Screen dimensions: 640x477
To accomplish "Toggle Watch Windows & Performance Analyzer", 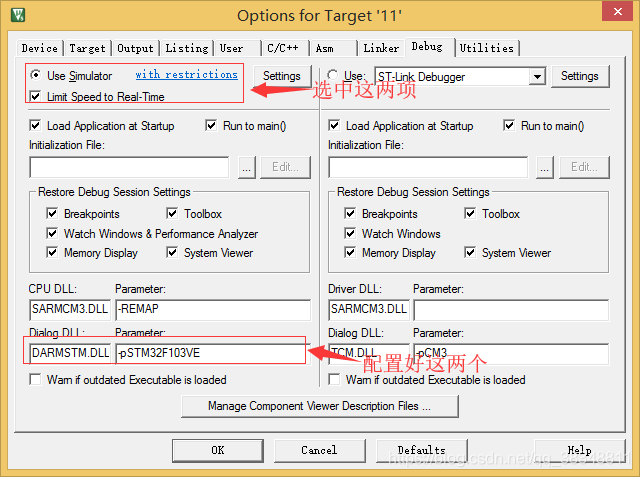I will click(52, 233).
